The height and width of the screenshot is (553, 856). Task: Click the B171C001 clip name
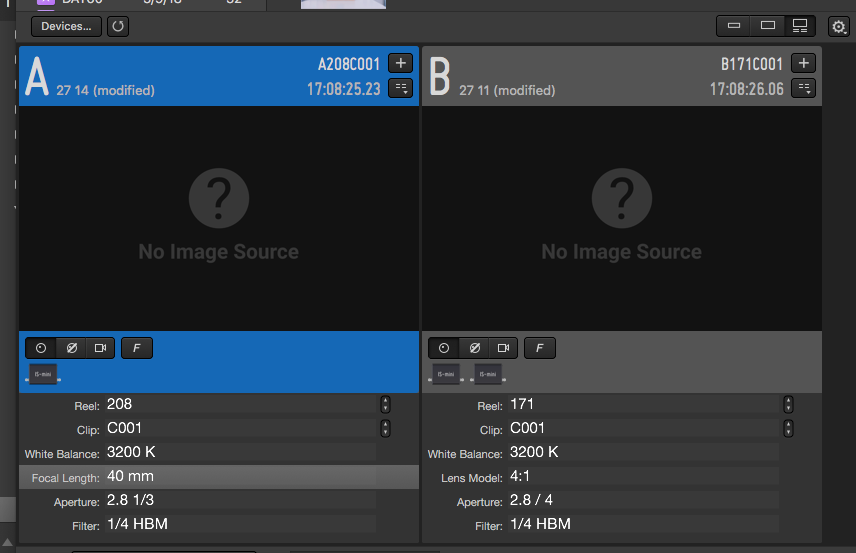coord(752,64)
